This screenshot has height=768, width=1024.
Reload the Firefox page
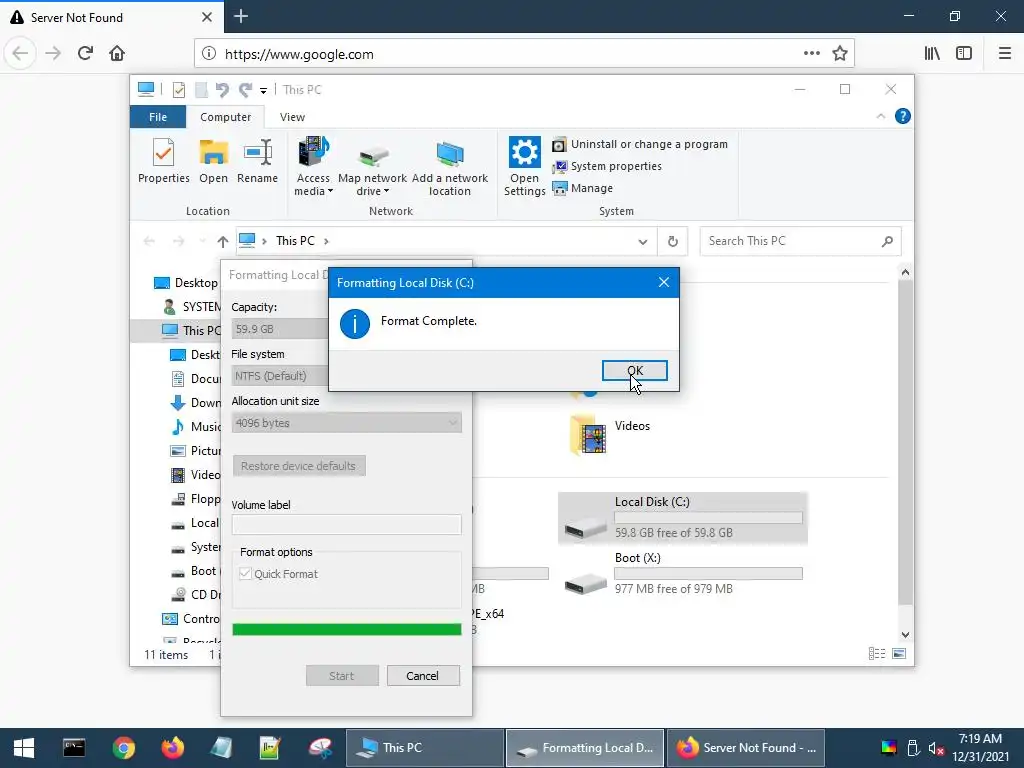pyautogui.click(x=85, y=54)
